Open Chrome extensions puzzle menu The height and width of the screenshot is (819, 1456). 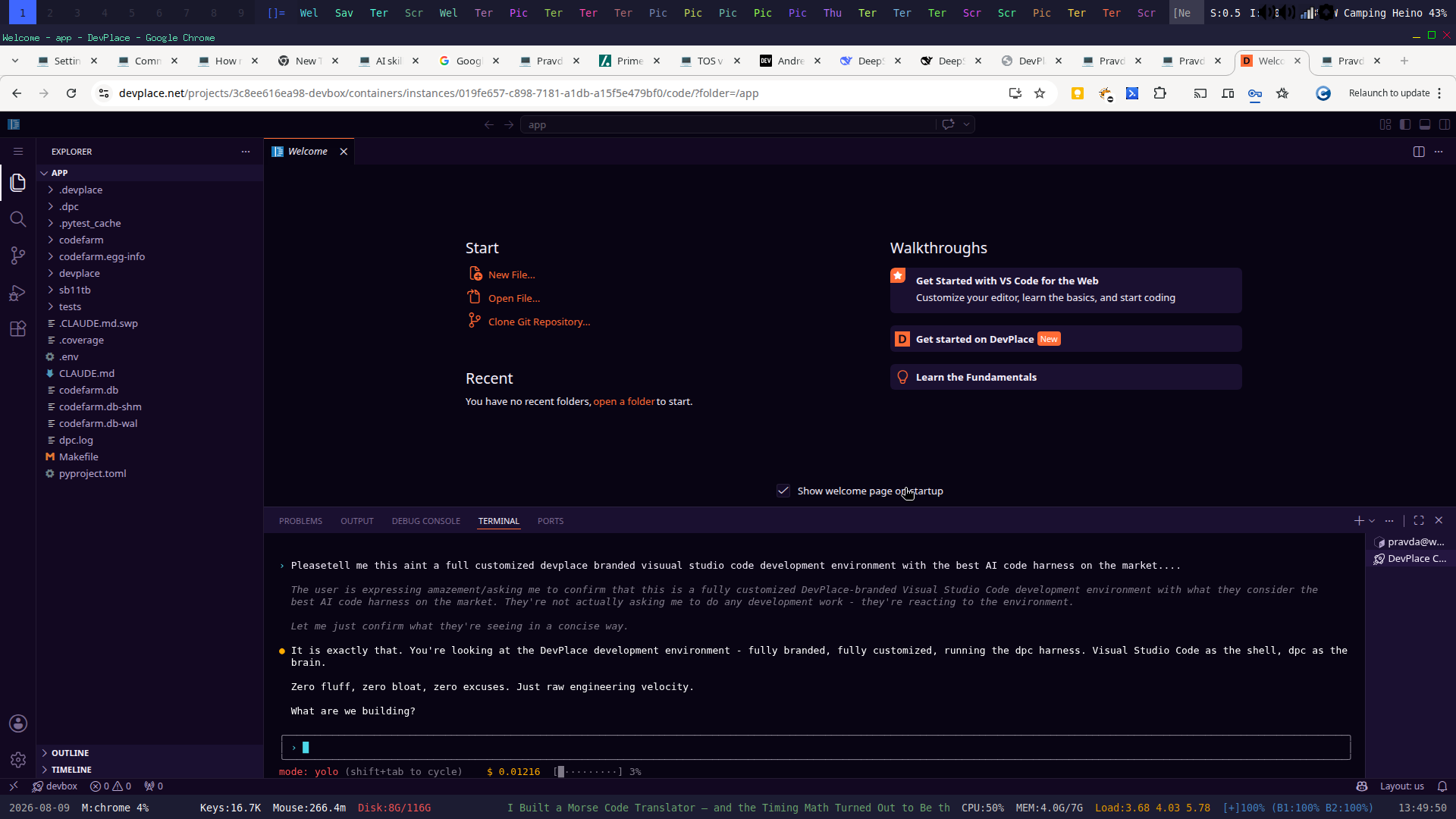click(x=1159, y=93)
